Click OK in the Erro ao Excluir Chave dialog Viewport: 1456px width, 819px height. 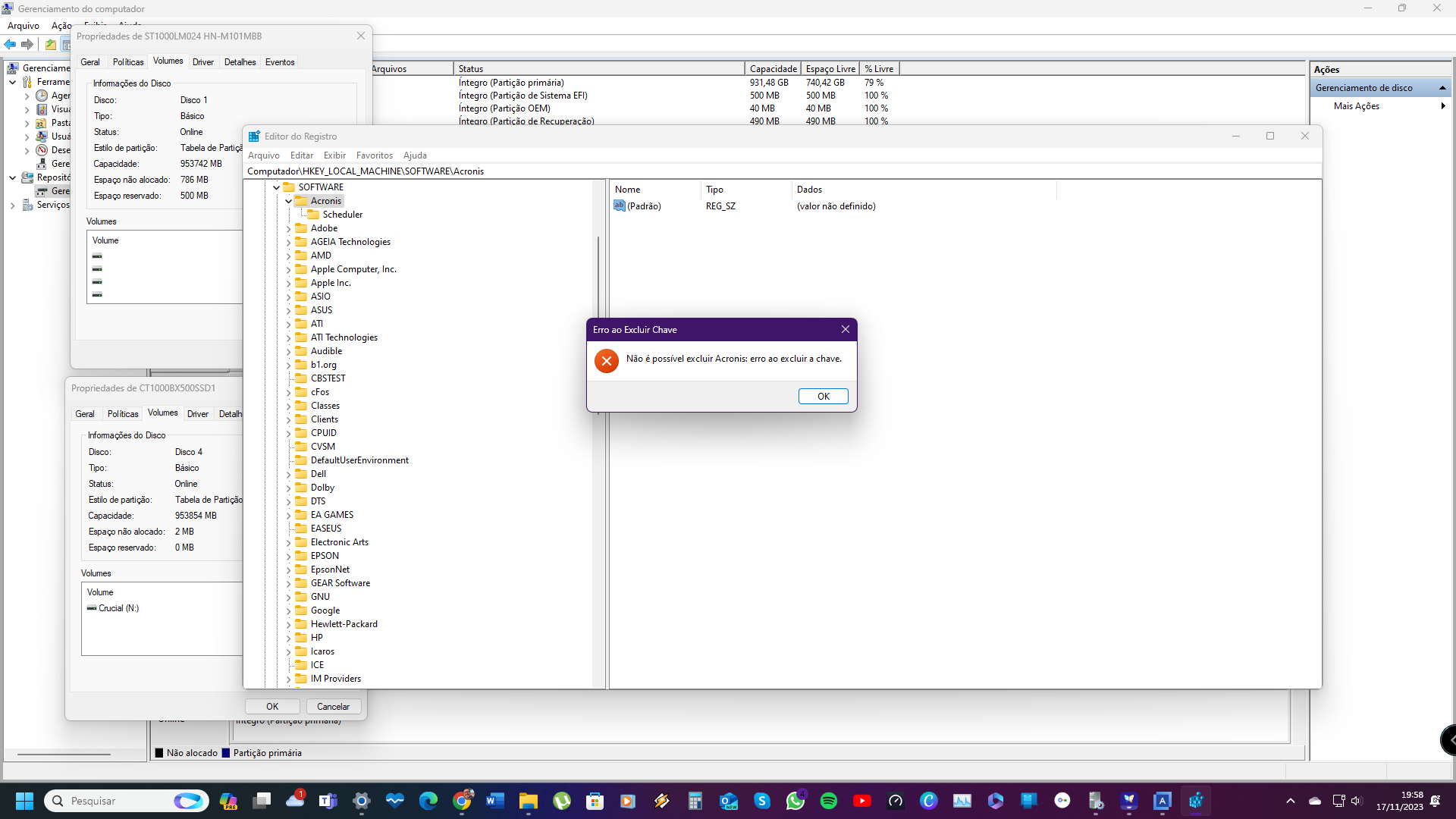point(823,396)
